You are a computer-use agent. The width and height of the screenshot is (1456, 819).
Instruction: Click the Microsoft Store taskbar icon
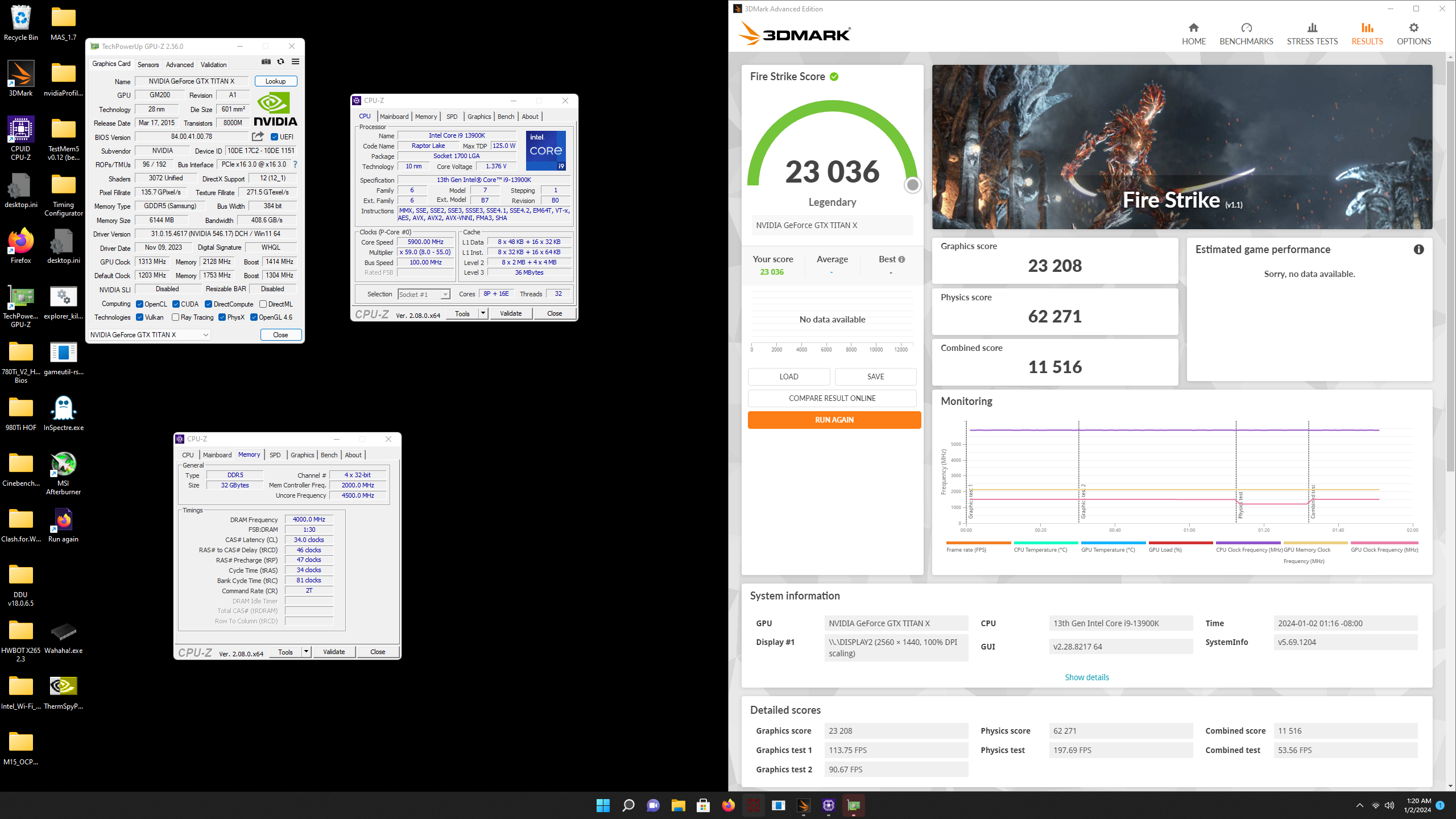click(703, 805)
